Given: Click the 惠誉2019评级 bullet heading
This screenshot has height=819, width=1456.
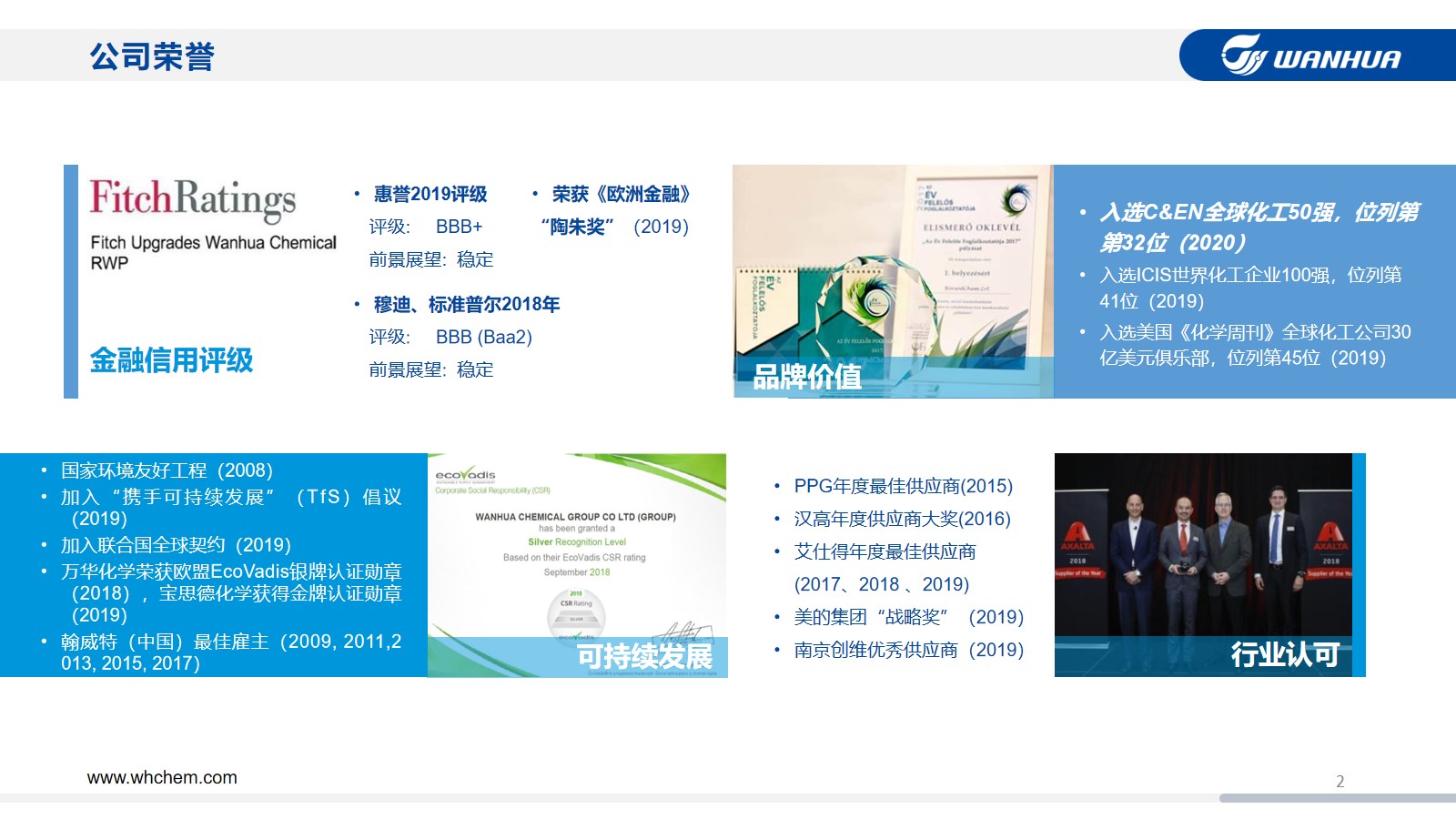Looking at the screenshot, I should [x=430, y=195].
